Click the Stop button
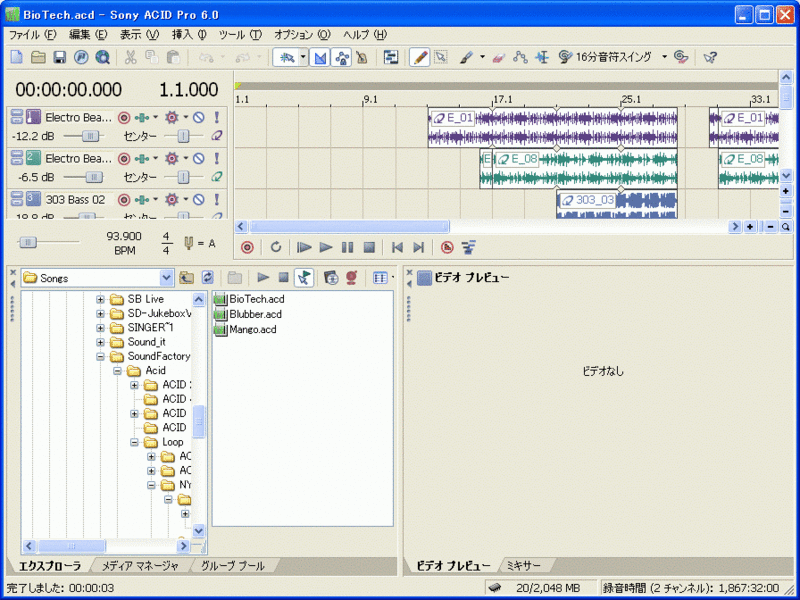The height and width of the screenshot is (600, 800). click(369, 247)
